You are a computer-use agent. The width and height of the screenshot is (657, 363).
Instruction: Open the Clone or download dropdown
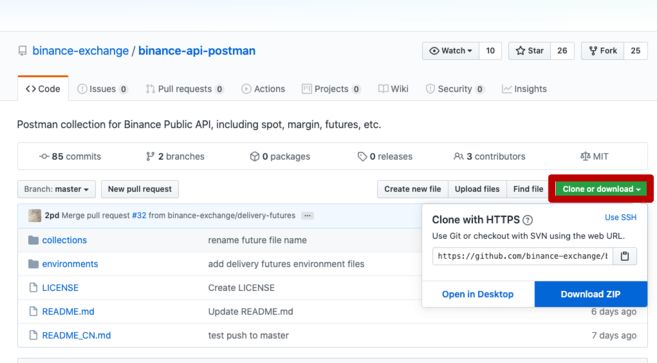601,189
